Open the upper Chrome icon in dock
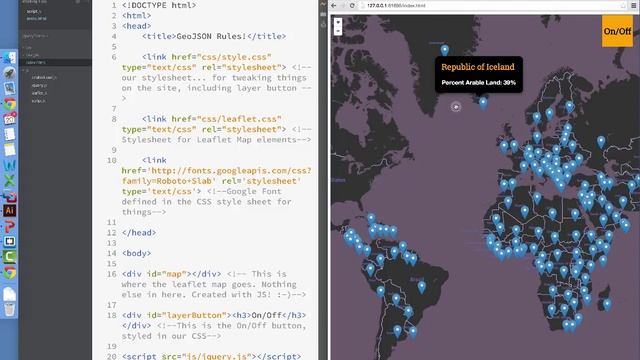Screen dimensions: 640x360 point(9,104)
